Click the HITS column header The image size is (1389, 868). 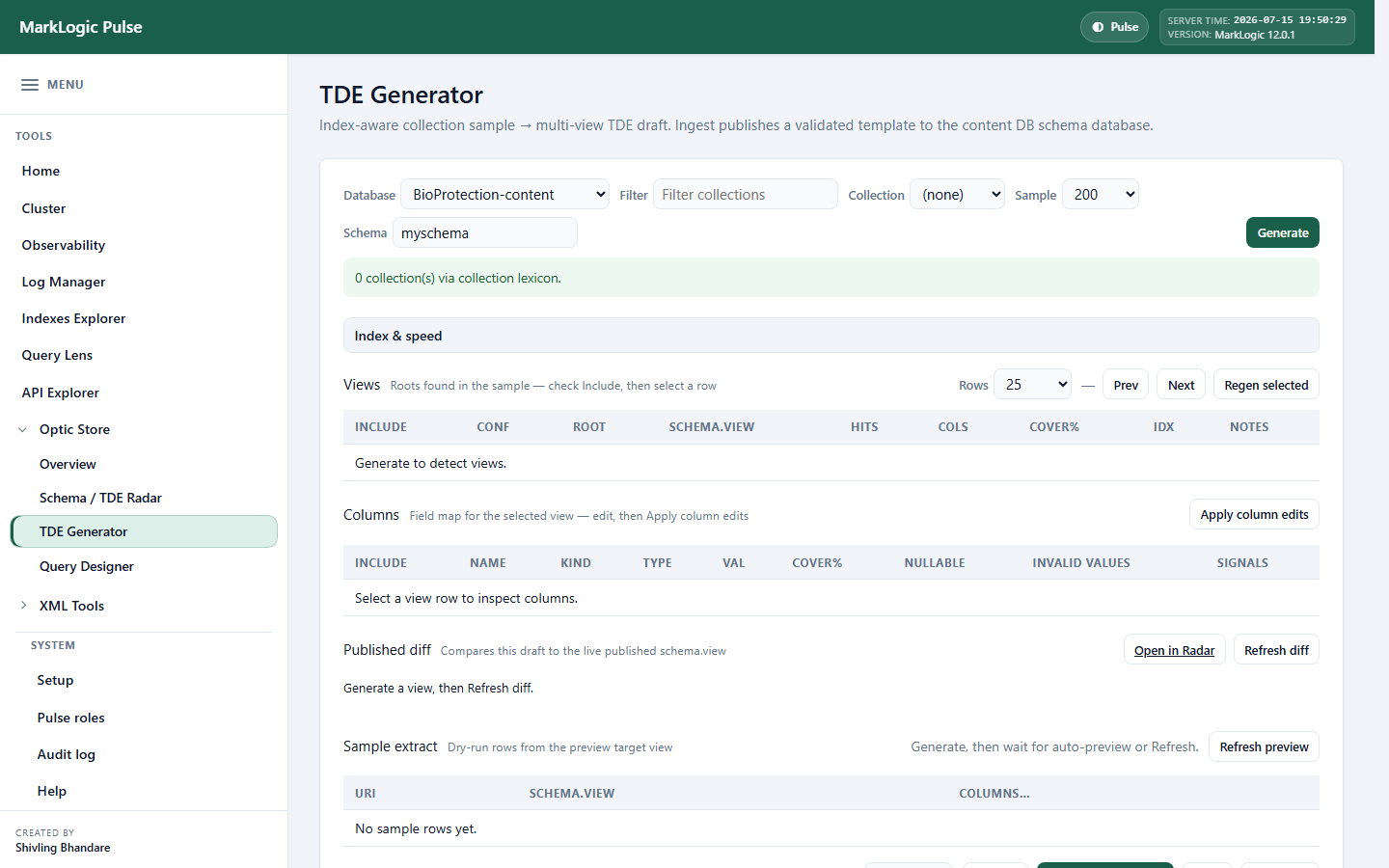point(864,426)
